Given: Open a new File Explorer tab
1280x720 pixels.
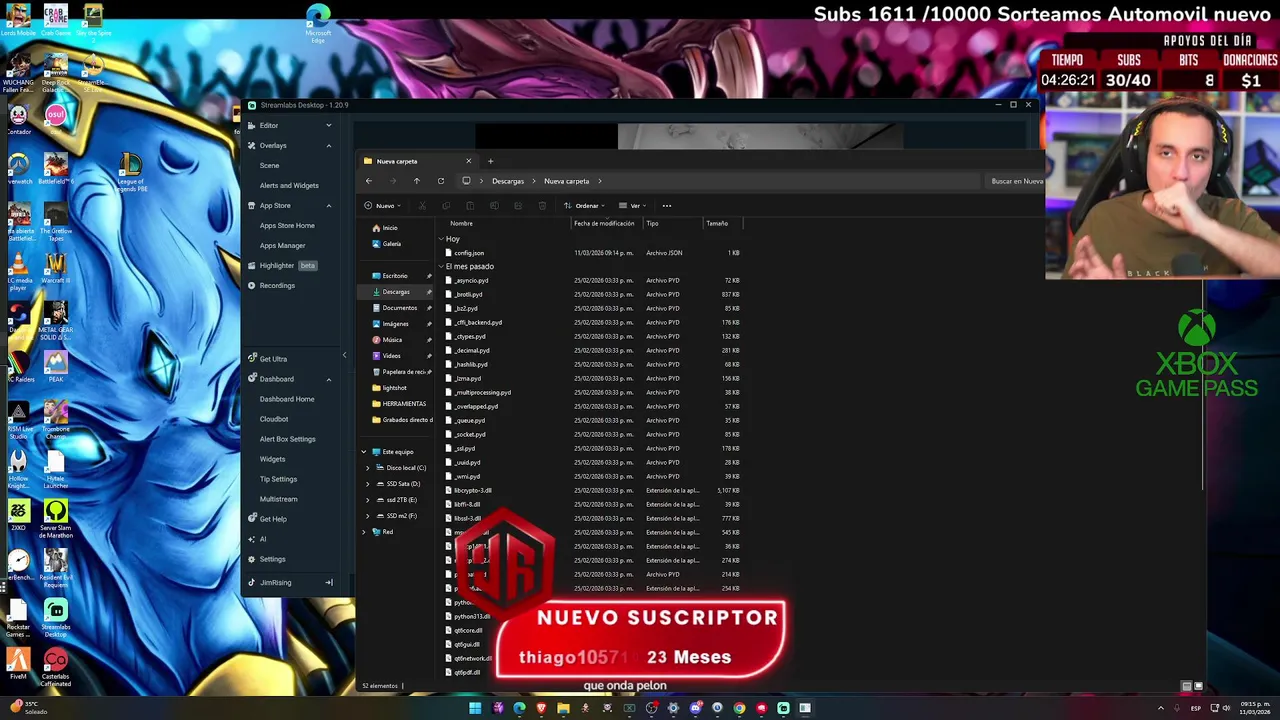Looking at the screenshot, I should 490,161.
